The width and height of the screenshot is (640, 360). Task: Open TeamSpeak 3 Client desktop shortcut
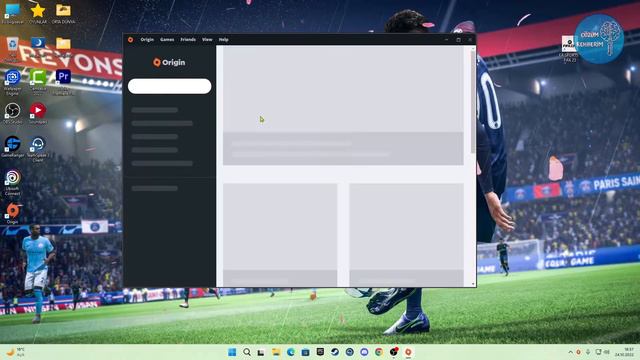(38, 149)
